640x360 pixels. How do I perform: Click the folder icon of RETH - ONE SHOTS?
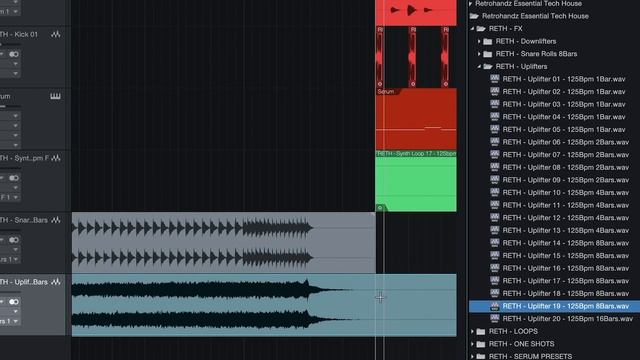click(x=481, y=344)
